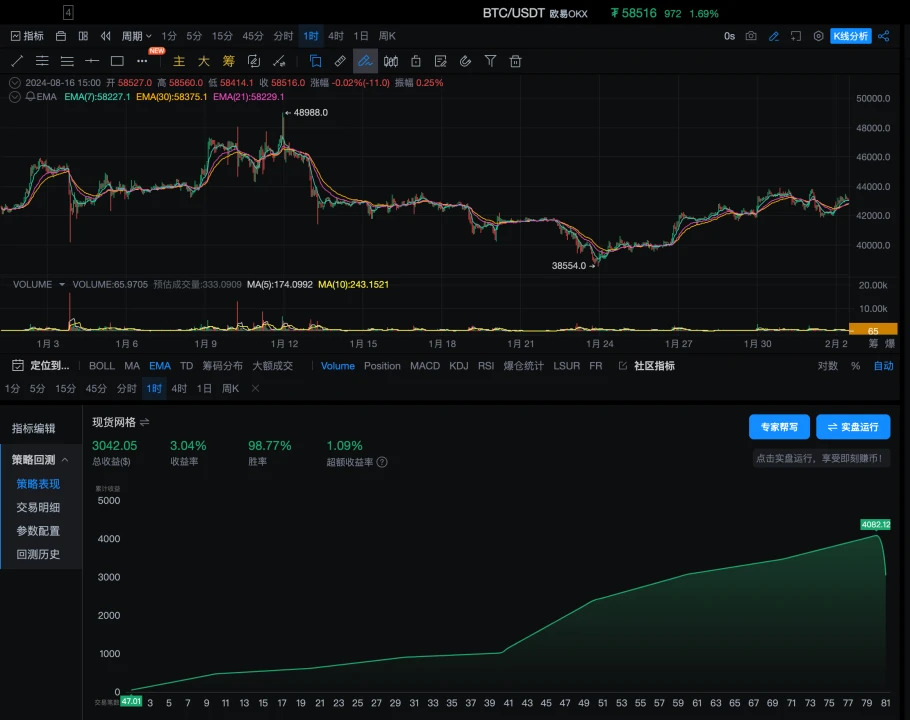Open 交易明细 in the sidebar
Screen dimensions: 910x720
(38, 507)
